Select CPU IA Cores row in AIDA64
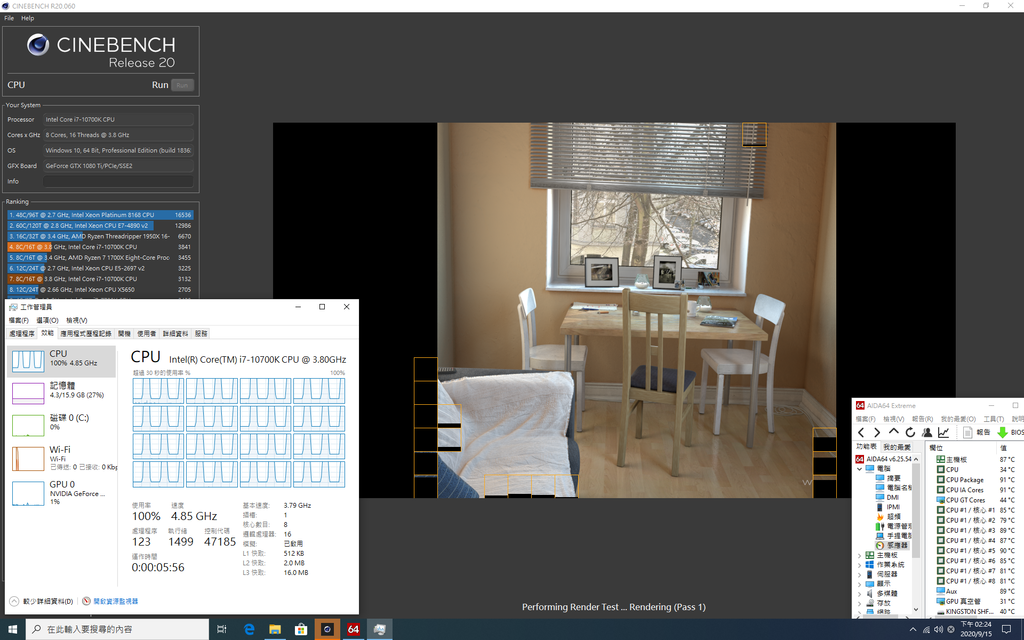The width and height of the screenshot is (1024, 640). tap(975, 490)
